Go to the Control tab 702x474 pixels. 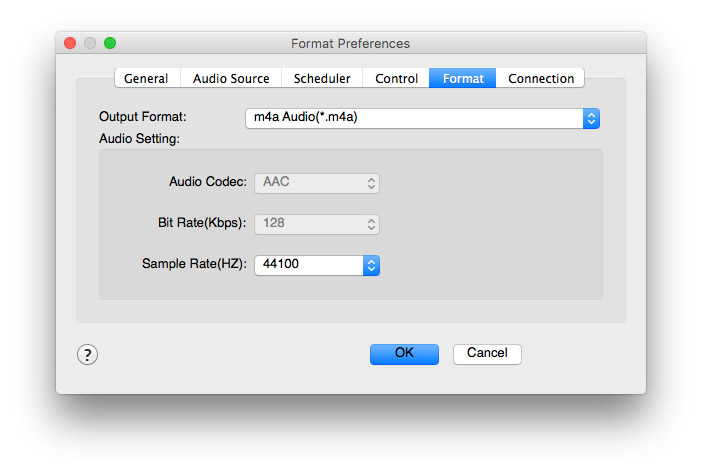click(x=397, y=78)
